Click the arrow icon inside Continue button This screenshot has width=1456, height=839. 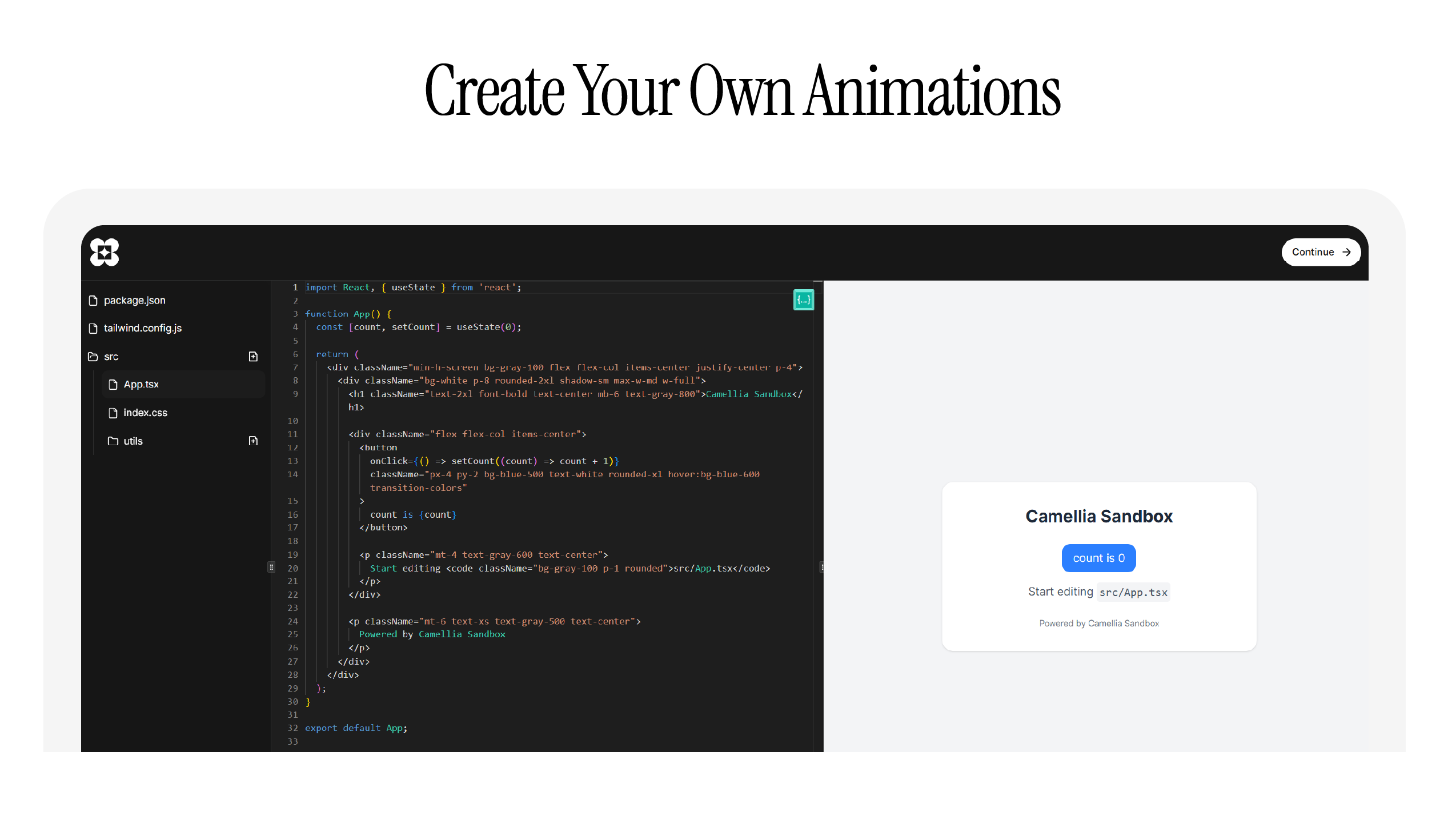pos(1346,253)
